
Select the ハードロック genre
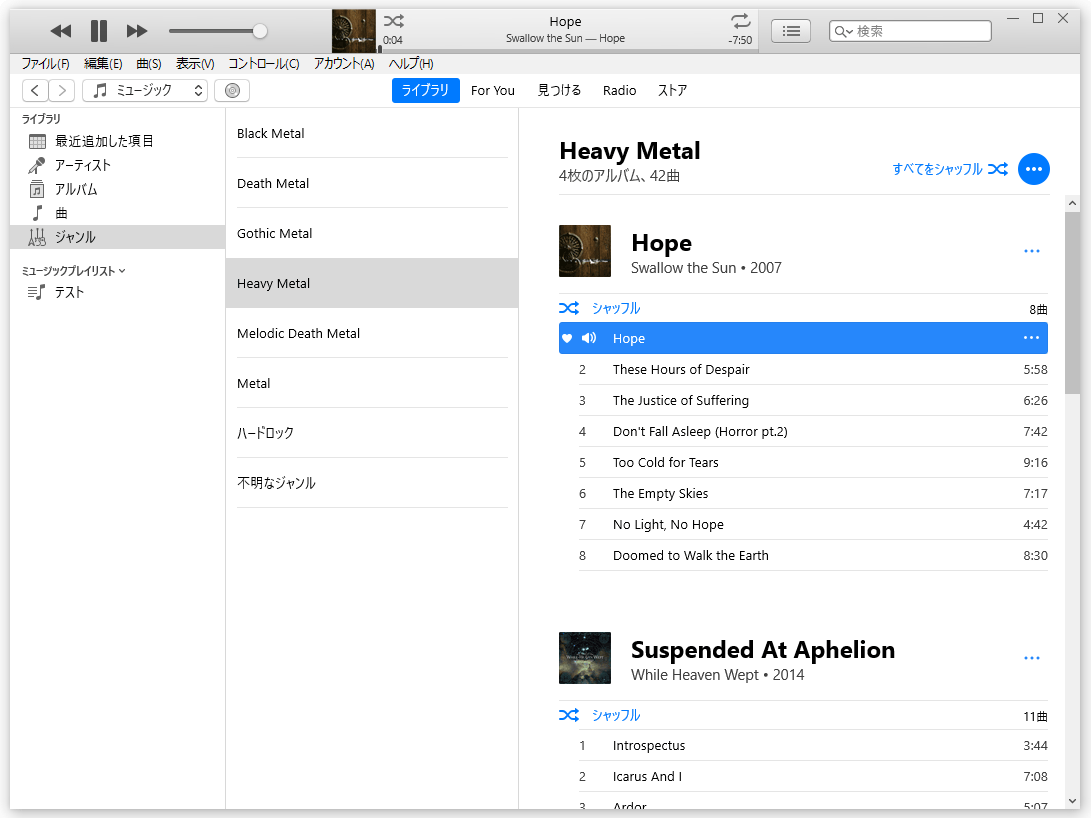(372, 433)
